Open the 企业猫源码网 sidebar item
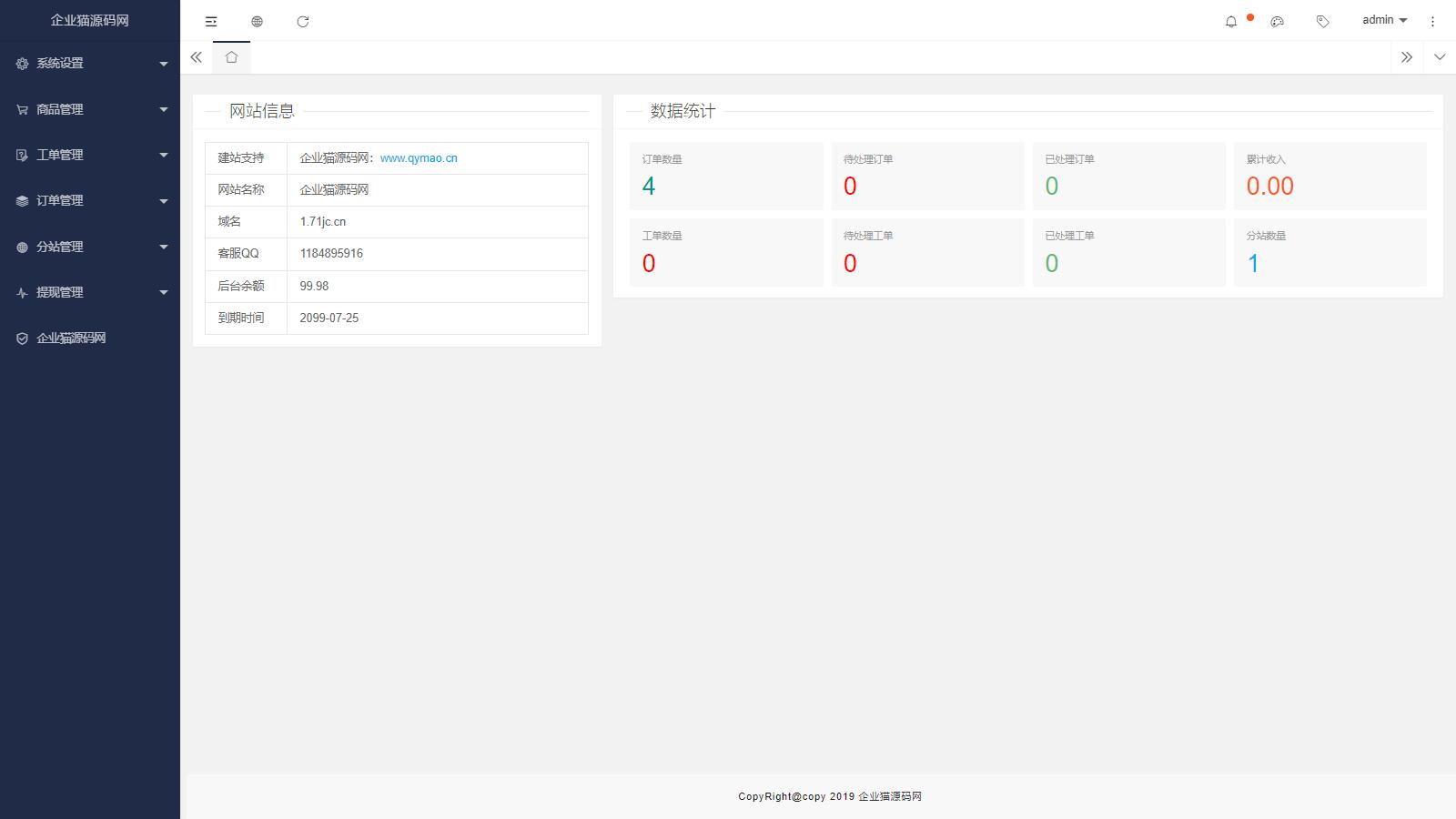The image size is (1456, 819). click(x=71, y=338)
